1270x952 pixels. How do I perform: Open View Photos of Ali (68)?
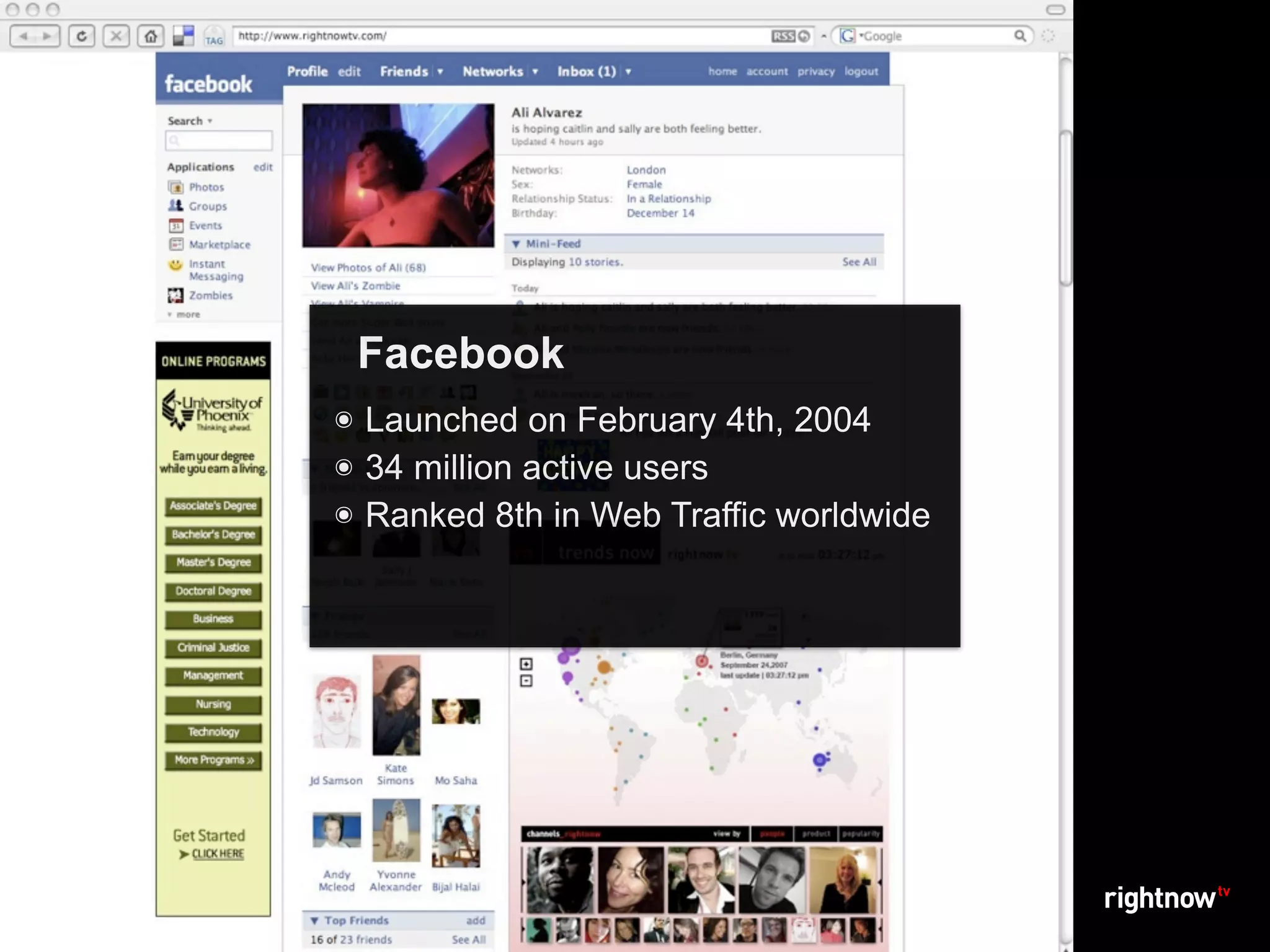coord(368,268)
